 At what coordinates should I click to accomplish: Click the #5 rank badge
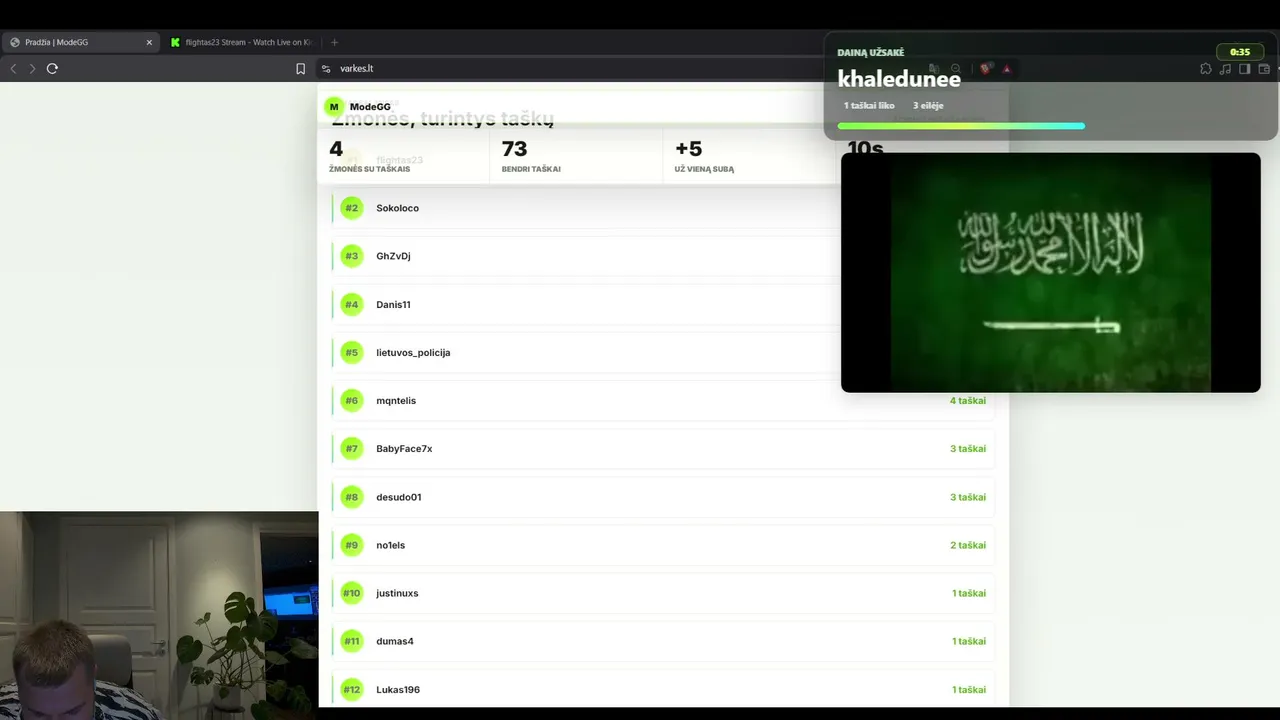pos(351,352)
